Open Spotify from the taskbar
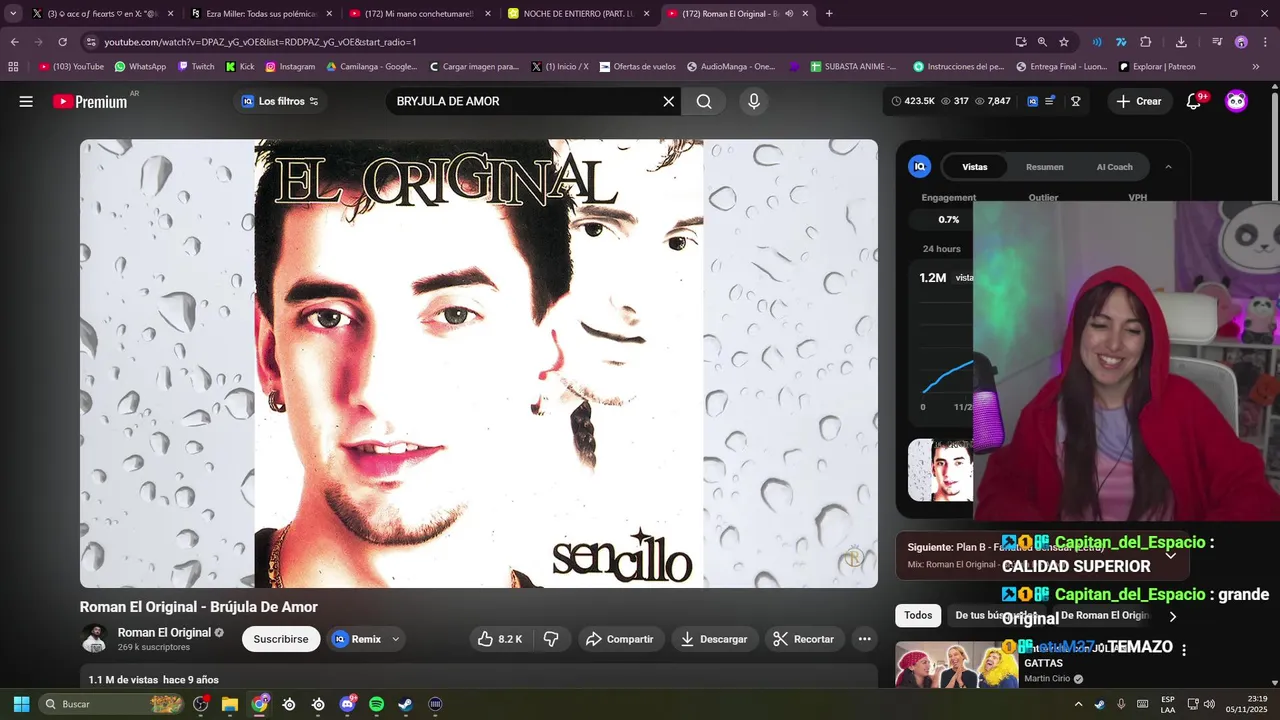This screenshot has width=1280, height=720. click(x=376, y=704)
